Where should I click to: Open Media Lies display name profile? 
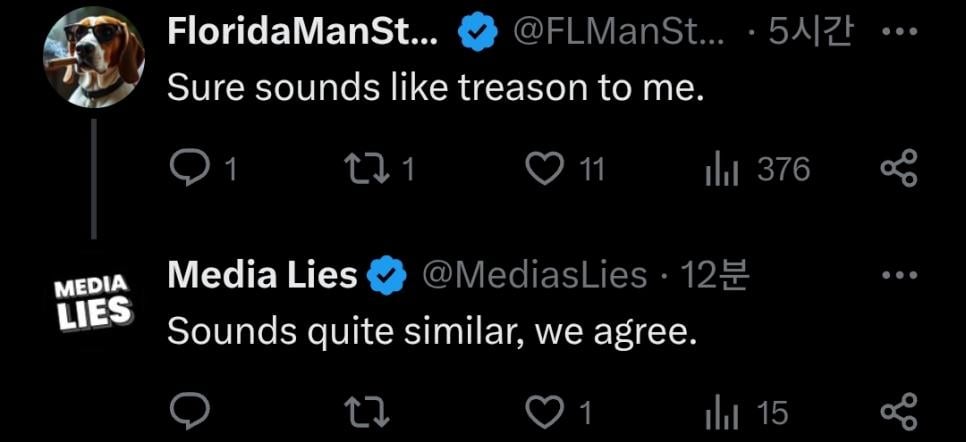[262, 274]
